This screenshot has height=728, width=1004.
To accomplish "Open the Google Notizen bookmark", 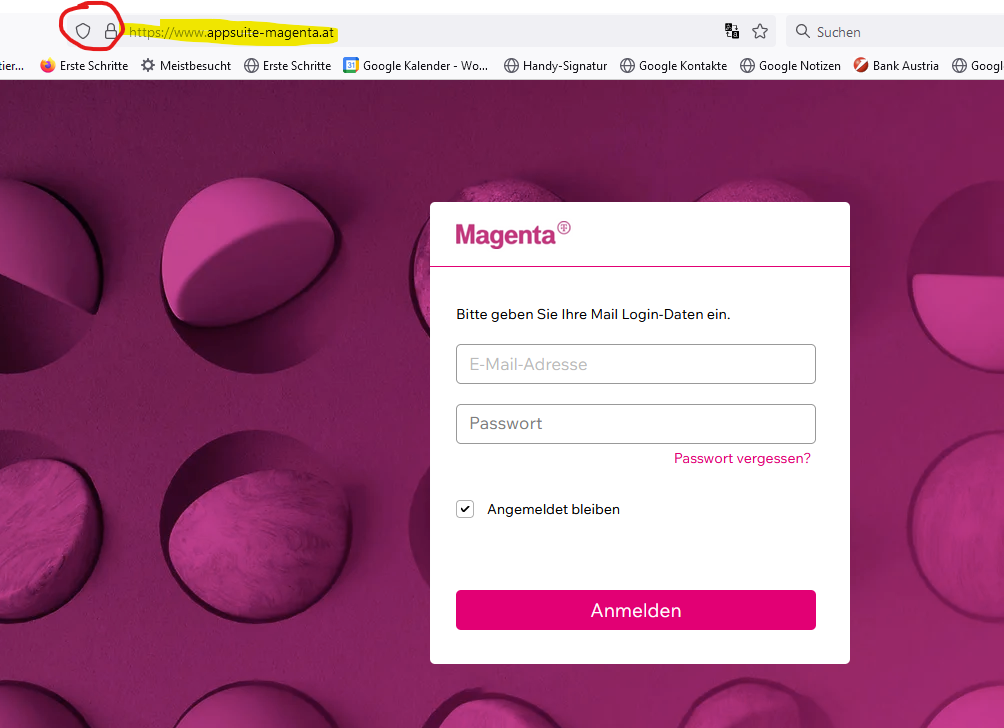I will click(x=790, y=65).
